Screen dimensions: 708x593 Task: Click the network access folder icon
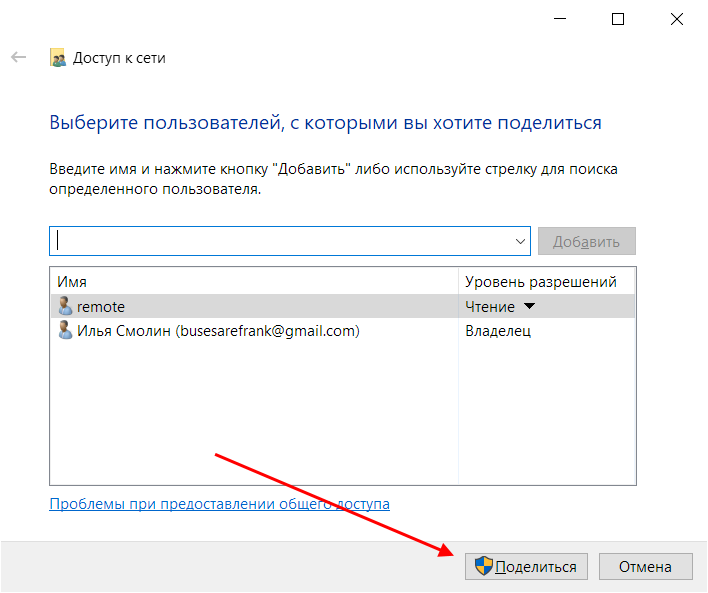coord(57,58)
